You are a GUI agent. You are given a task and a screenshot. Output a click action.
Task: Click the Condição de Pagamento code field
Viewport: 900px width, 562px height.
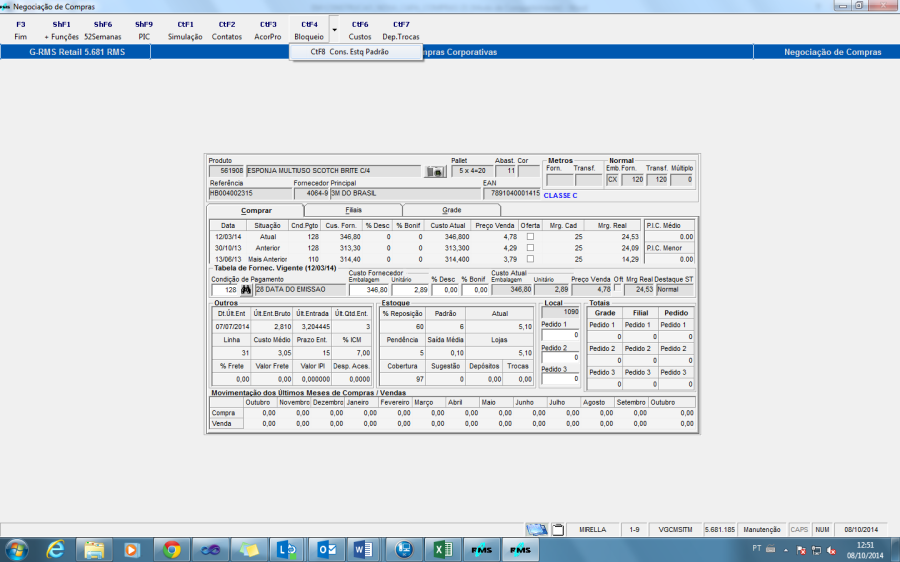pyautogui.click(x=225, y=290)
